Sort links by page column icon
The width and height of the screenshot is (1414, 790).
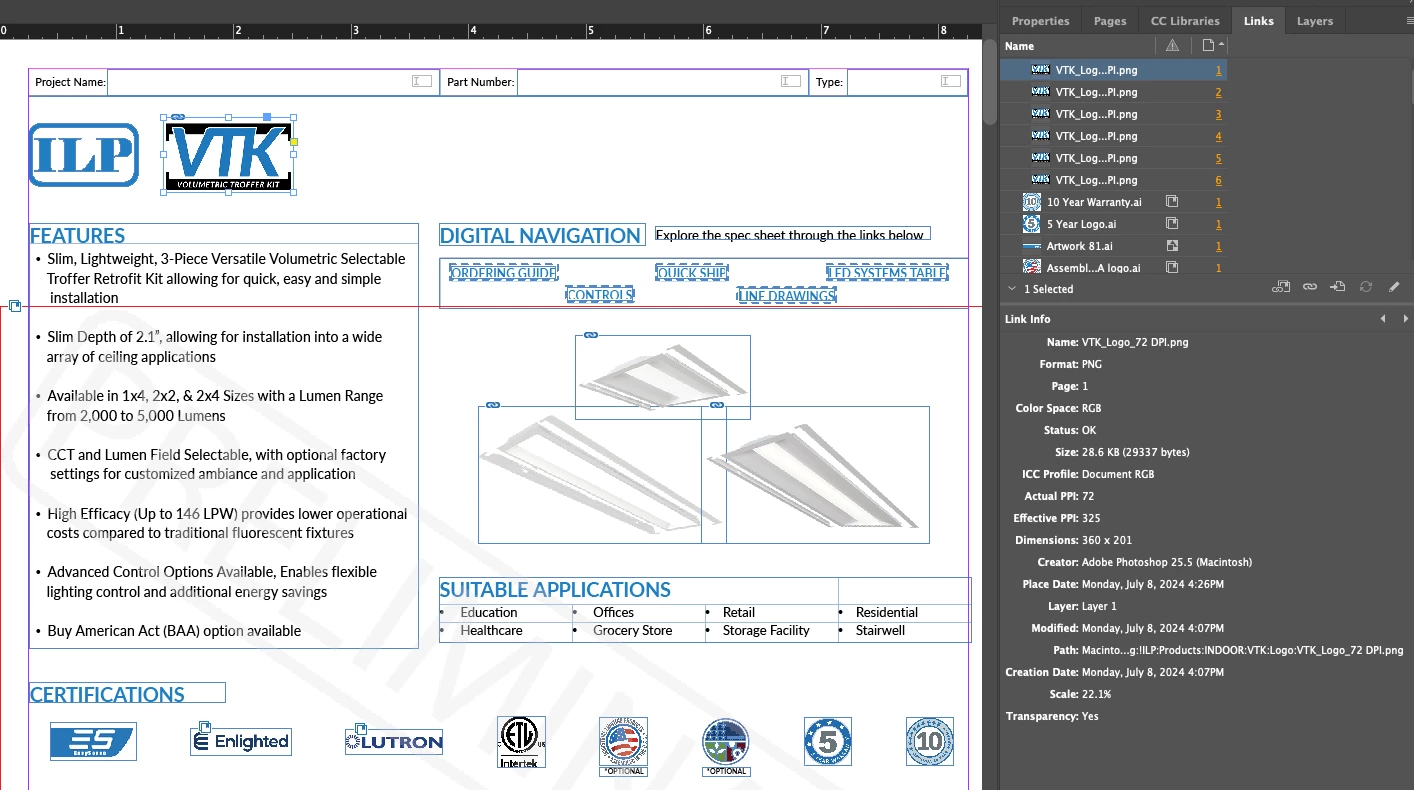1208,46
